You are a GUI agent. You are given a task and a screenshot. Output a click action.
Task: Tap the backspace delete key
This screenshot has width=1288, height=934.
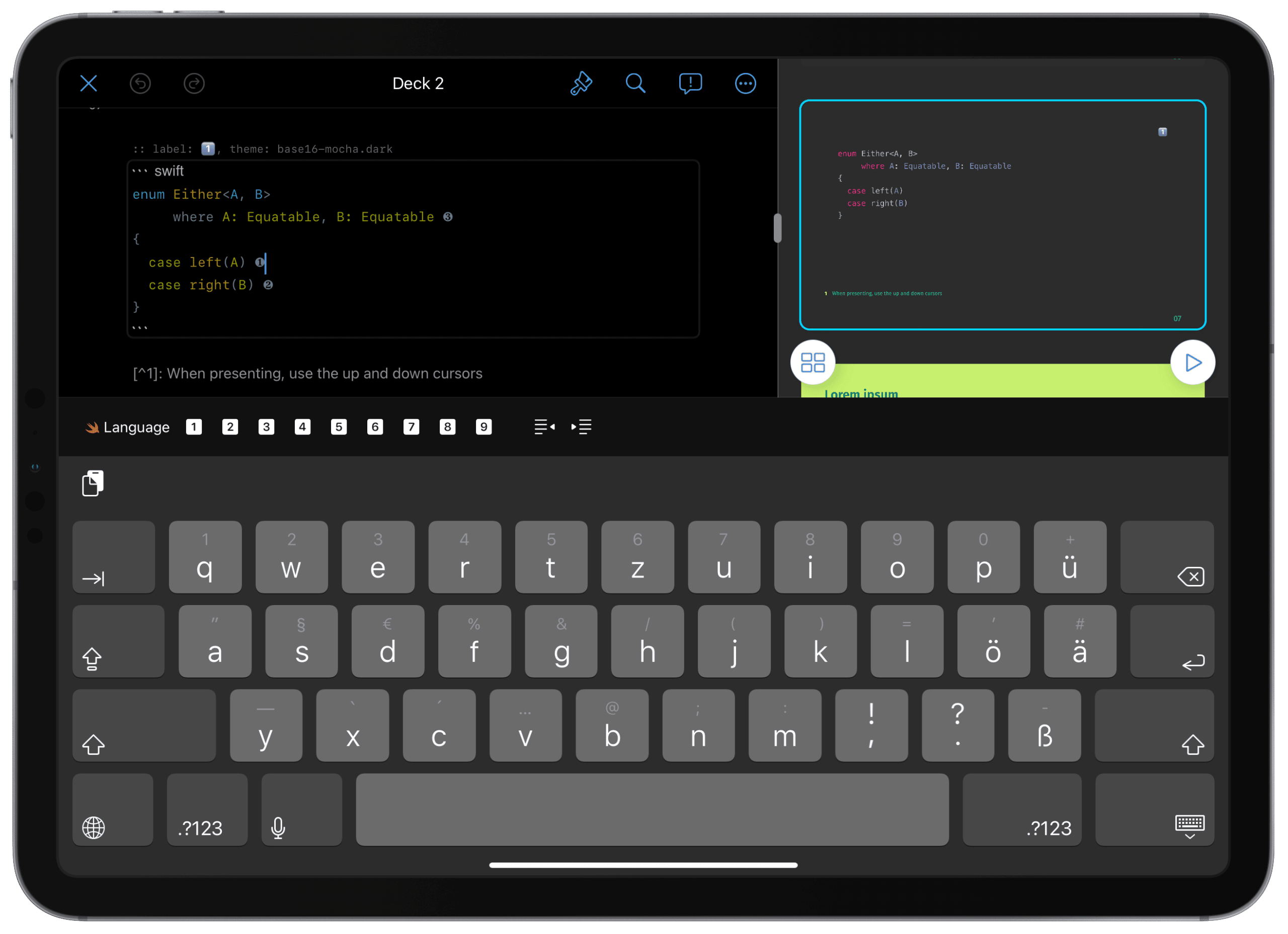point(1166,557)
